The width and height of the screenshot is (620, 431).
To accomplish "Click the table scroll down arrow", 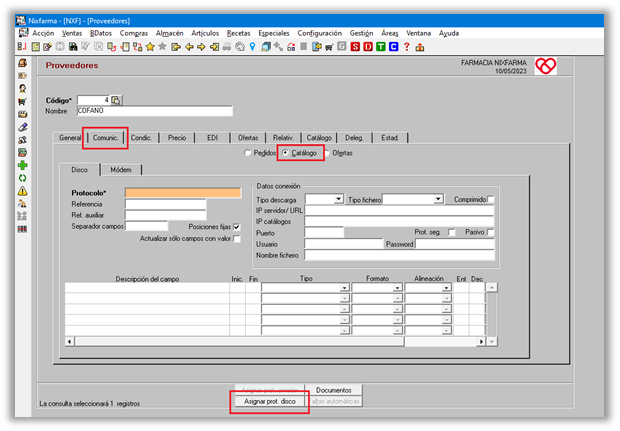I will click(492, 341).
